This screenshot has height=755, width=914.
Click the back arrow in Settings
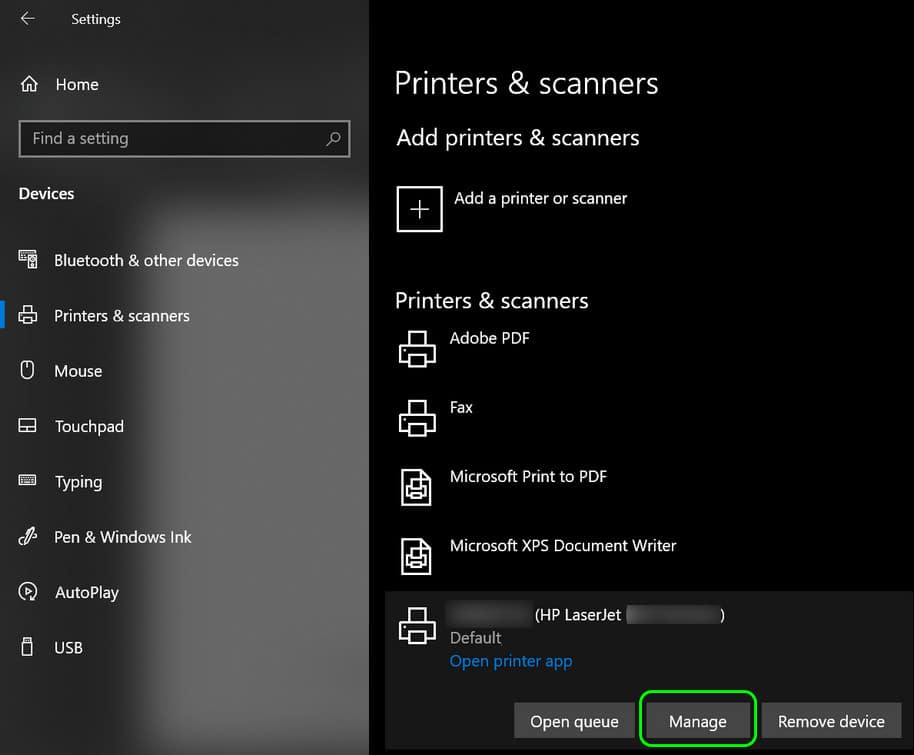click(27, 19)
